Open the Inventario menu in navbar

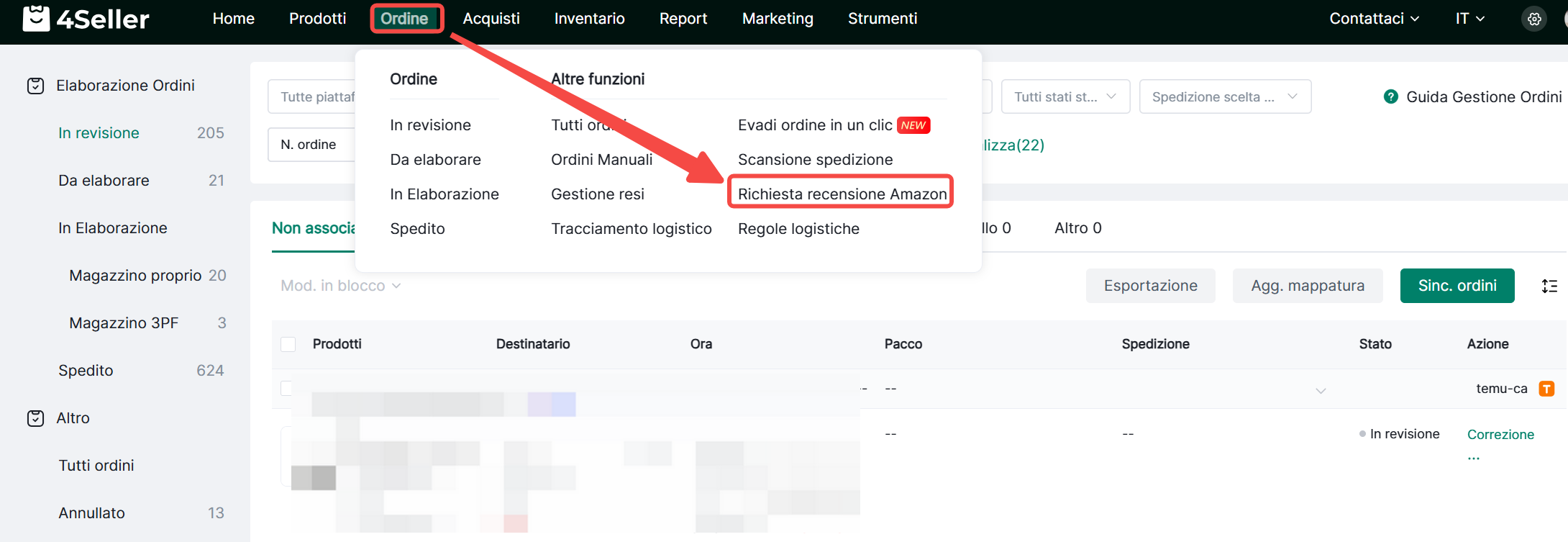tap(589, 19)
